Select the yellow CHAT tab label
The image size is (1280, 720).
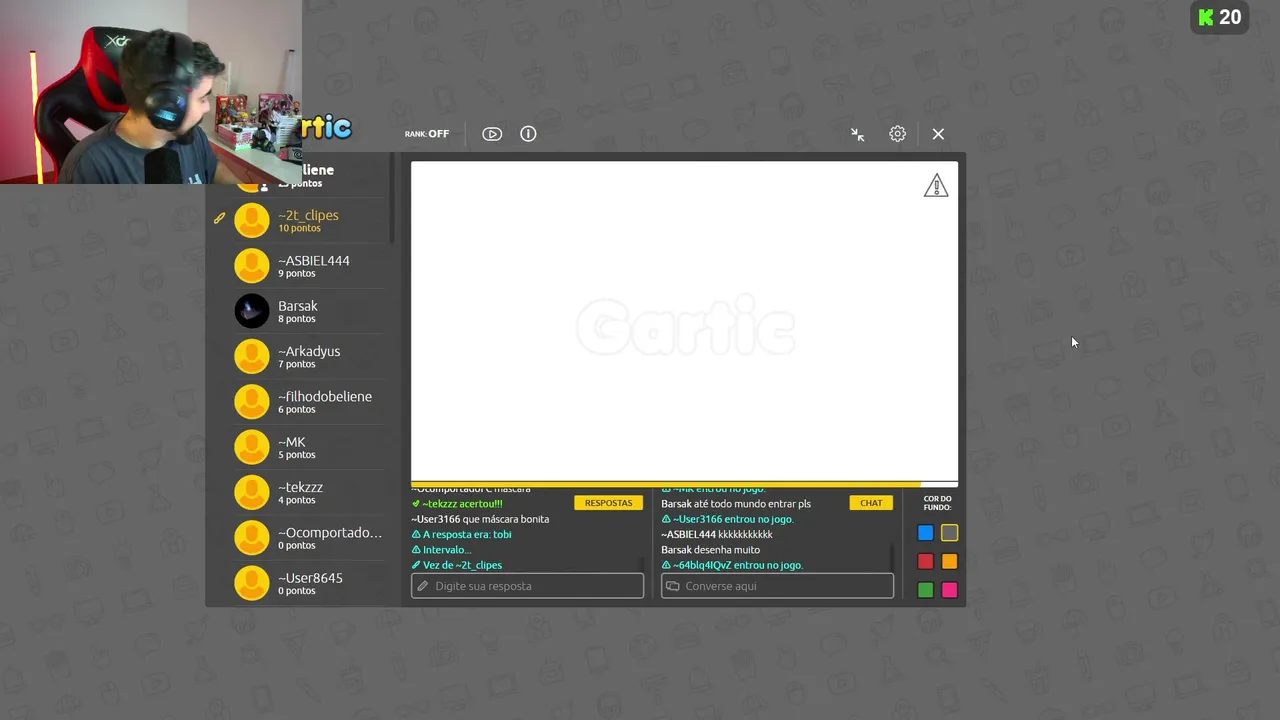click(x=871, y=503)
